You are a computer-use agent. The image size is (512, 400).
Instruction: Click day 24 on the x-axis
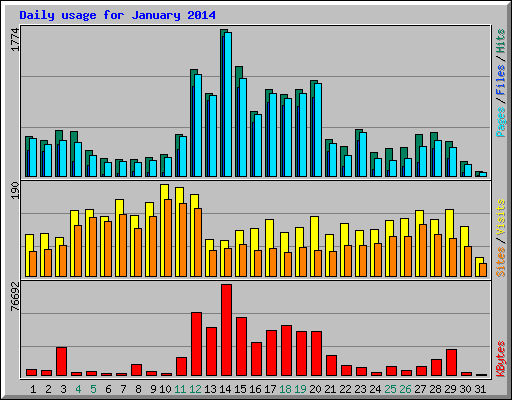pyautogui.click(x=375, y=389)
